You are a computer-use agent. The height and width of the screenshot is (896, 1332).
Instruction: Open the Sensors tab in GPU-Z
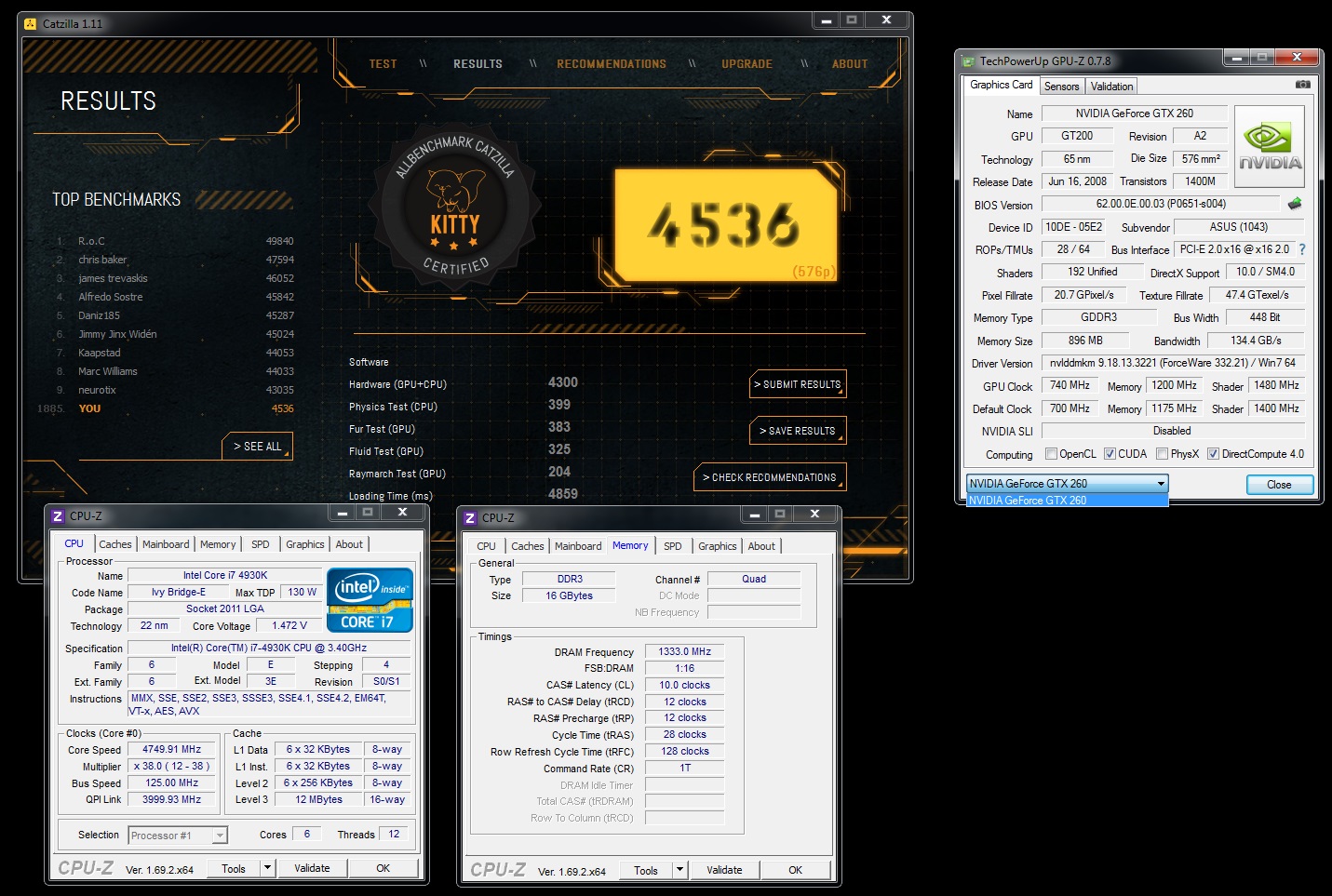pos(1061,87)
